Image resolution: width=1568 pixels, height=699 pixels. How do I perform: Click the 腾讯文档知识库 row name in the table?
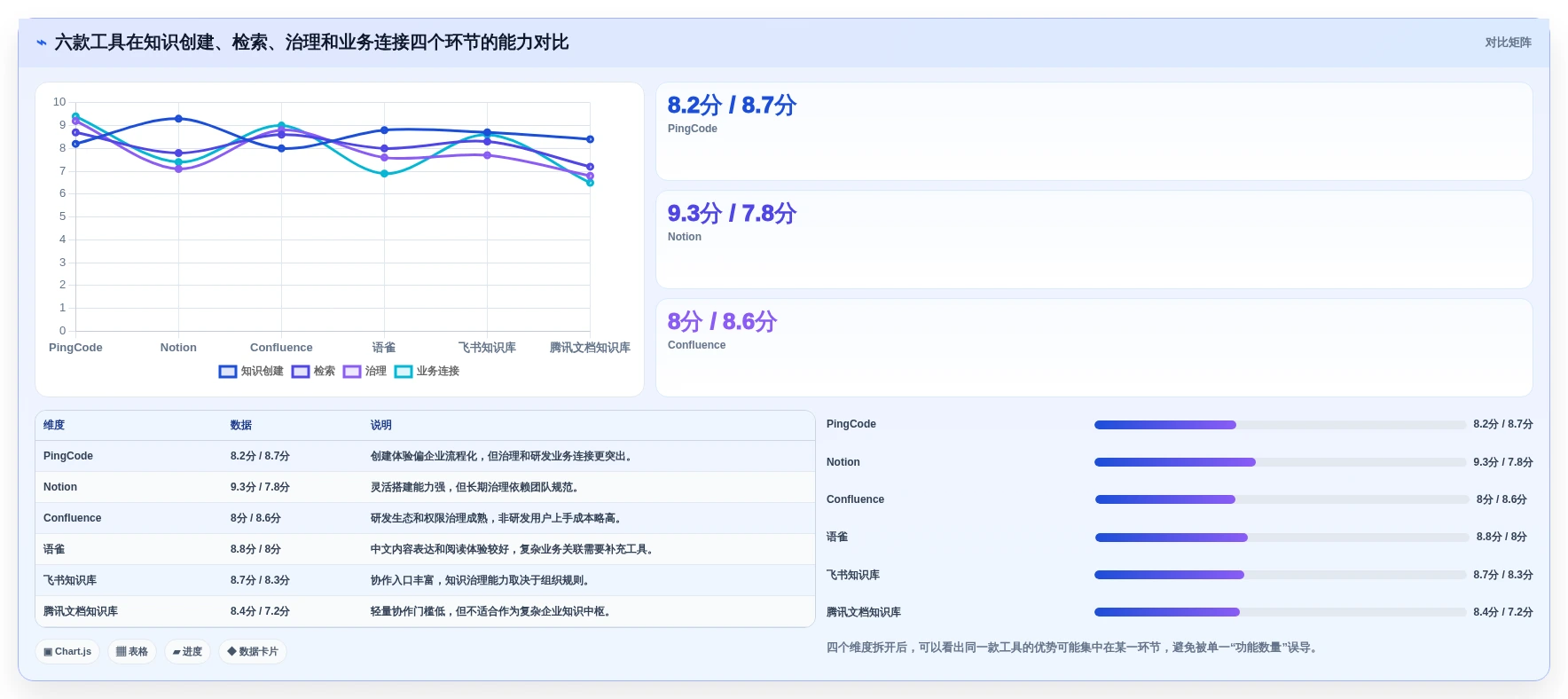(81, 611)
